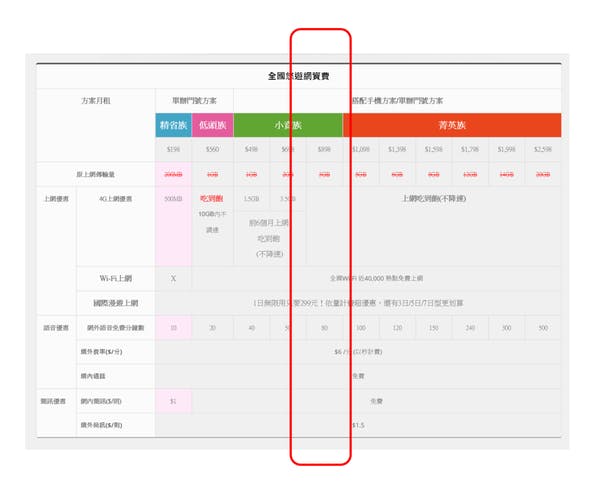600x492 pixels.
Task: Click the 網外語音免費分鐘數 row label
Action: (116, 328)
